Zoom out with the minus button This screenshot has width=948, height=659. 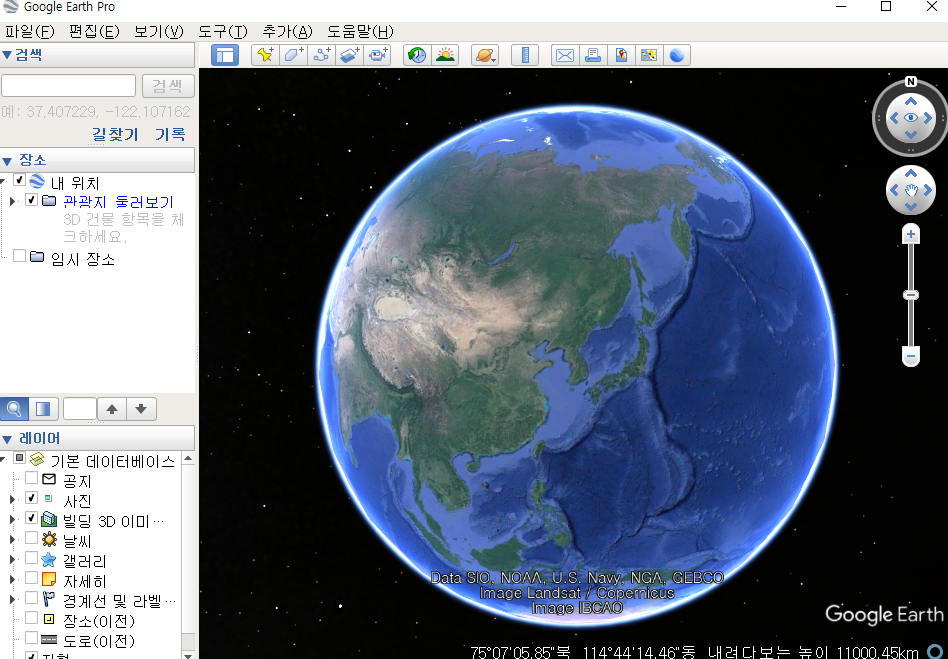(x=911, y=356)
